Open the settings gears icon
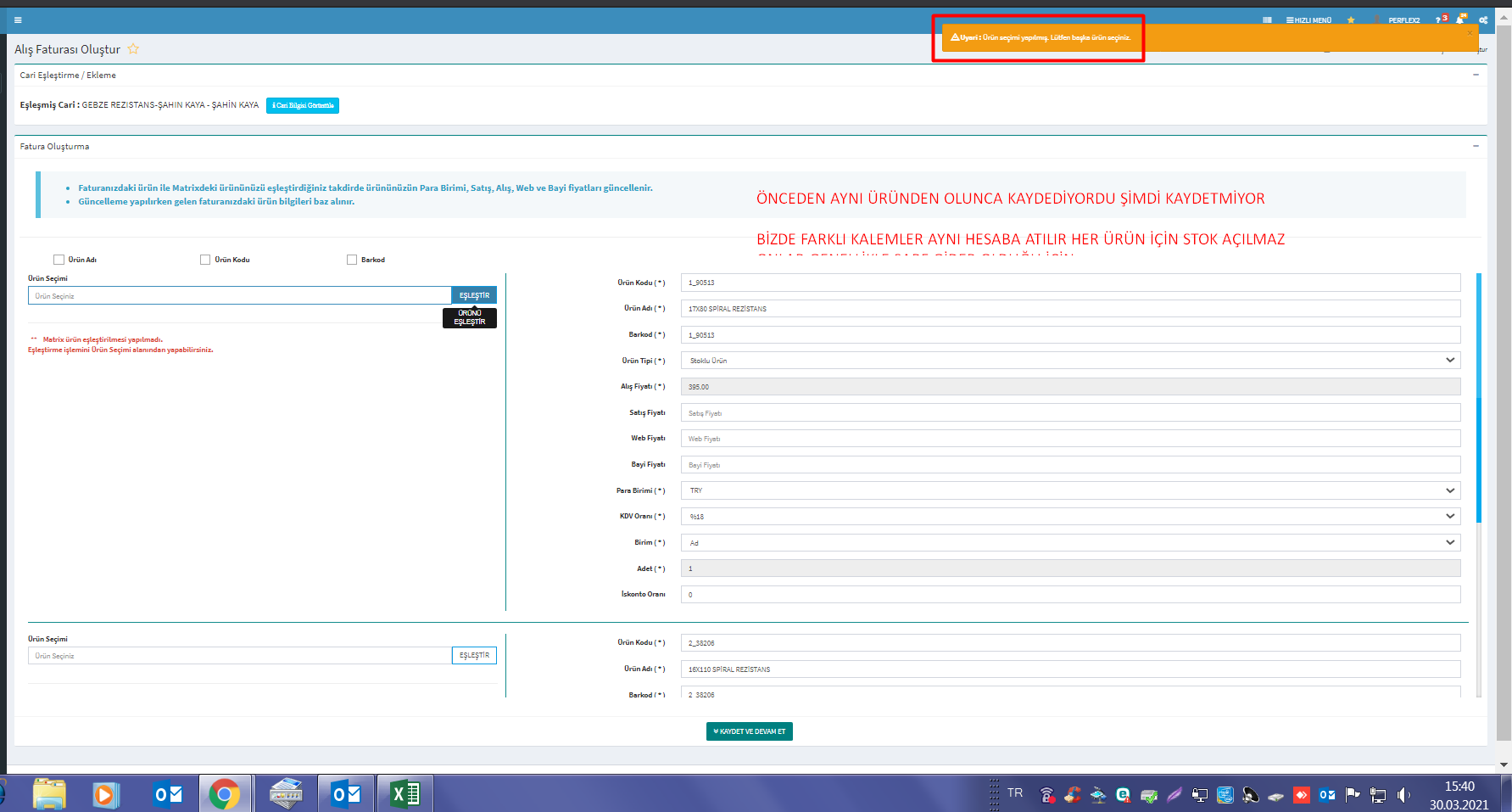 coord(1483,20)
